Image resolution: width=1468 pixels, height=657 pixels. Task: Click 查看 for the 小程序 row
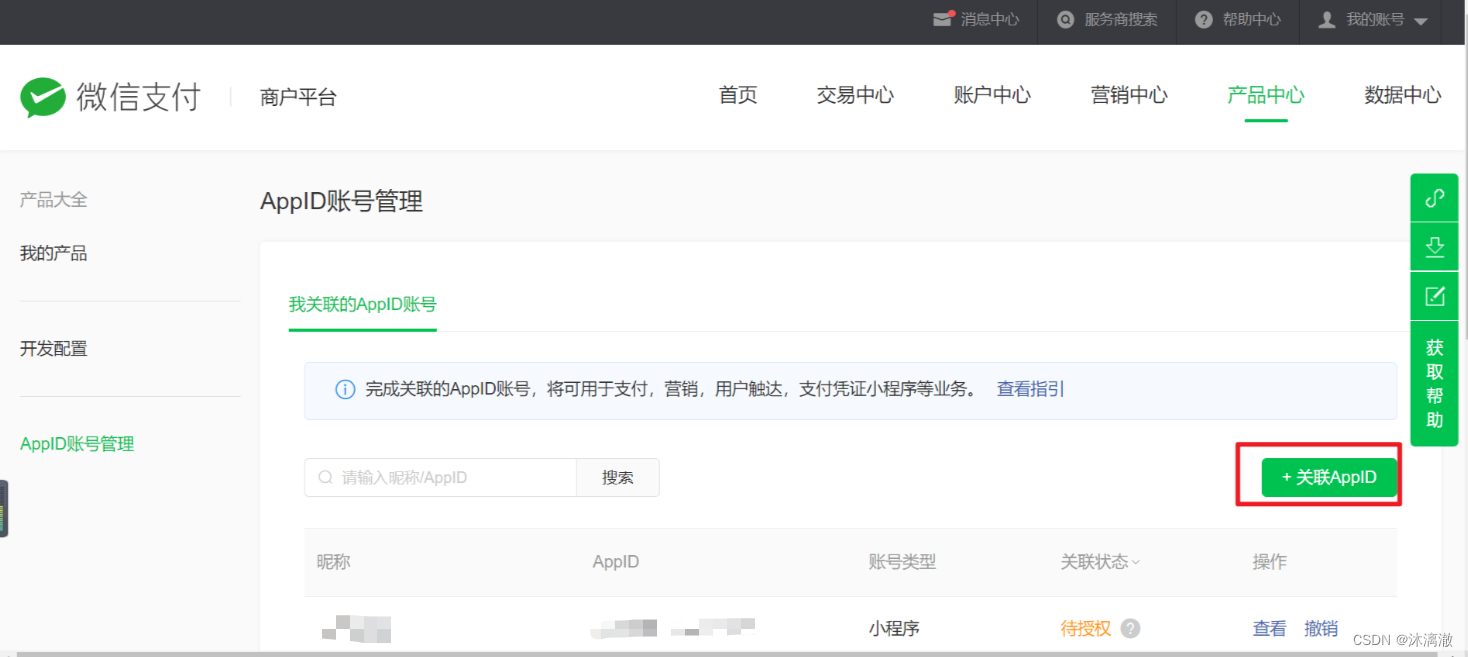1270,628
